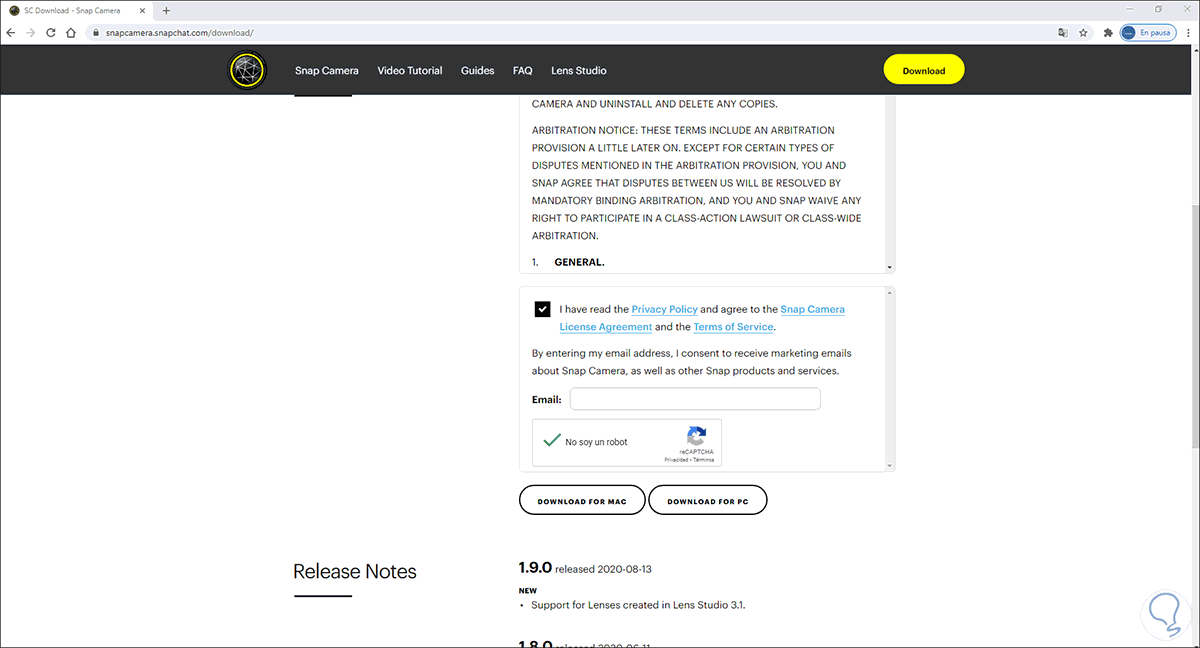
Task: Click the Snap Camera logo icon
Action: (245, 71)
